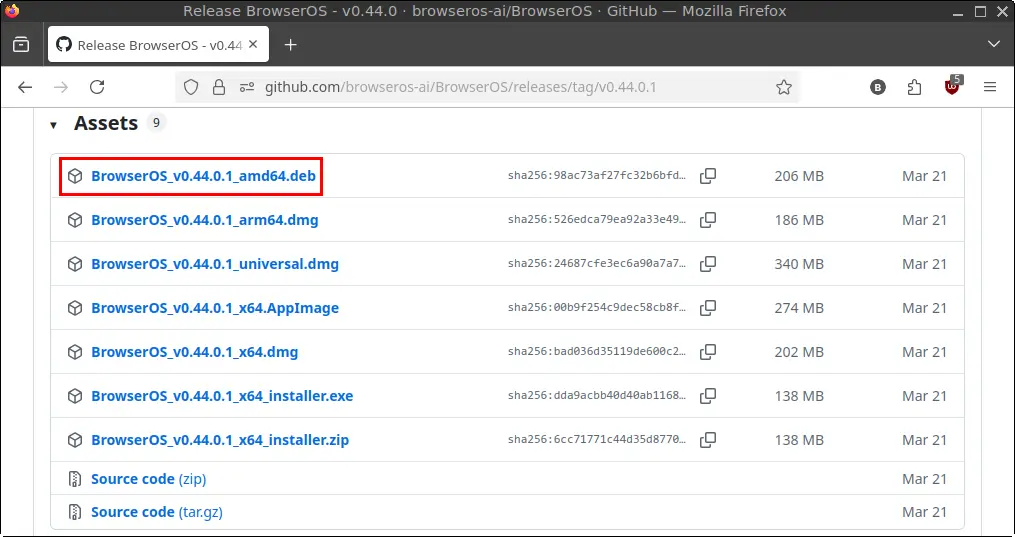The width and height of the screenshot is (1015, 537).
Task: Download BrowserOS_v0.44.0.1_universal.dmg
Action: click(215, 264)
